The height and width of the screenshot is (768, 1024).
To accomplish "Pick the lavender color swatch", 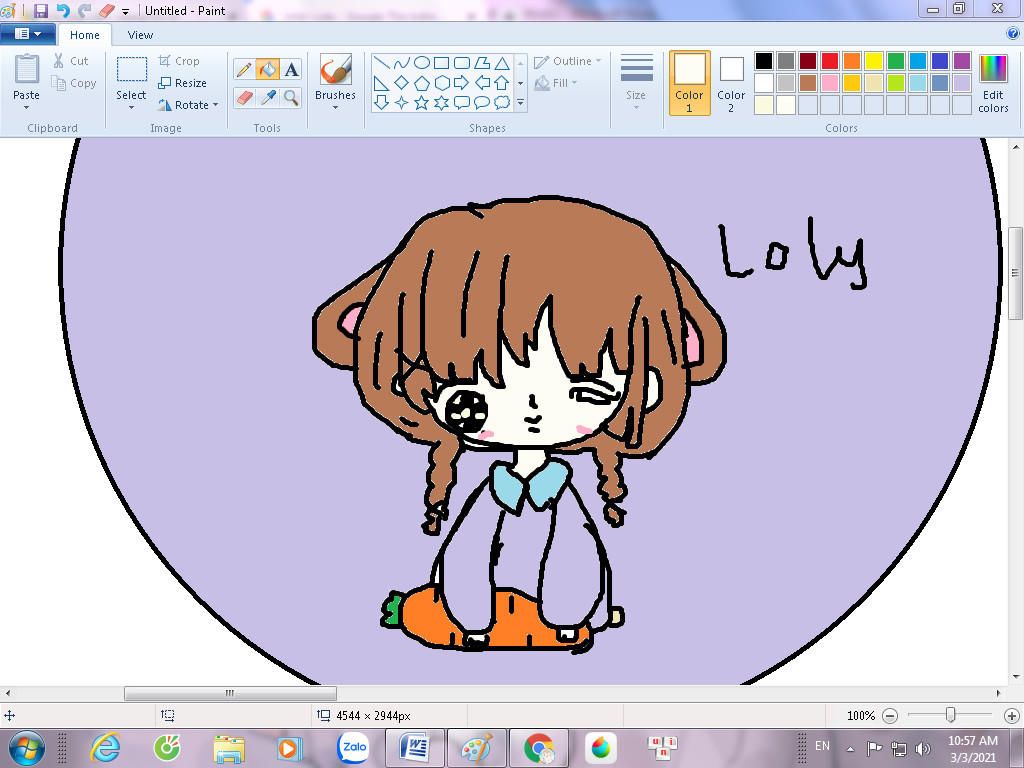I will click(961, 83).
